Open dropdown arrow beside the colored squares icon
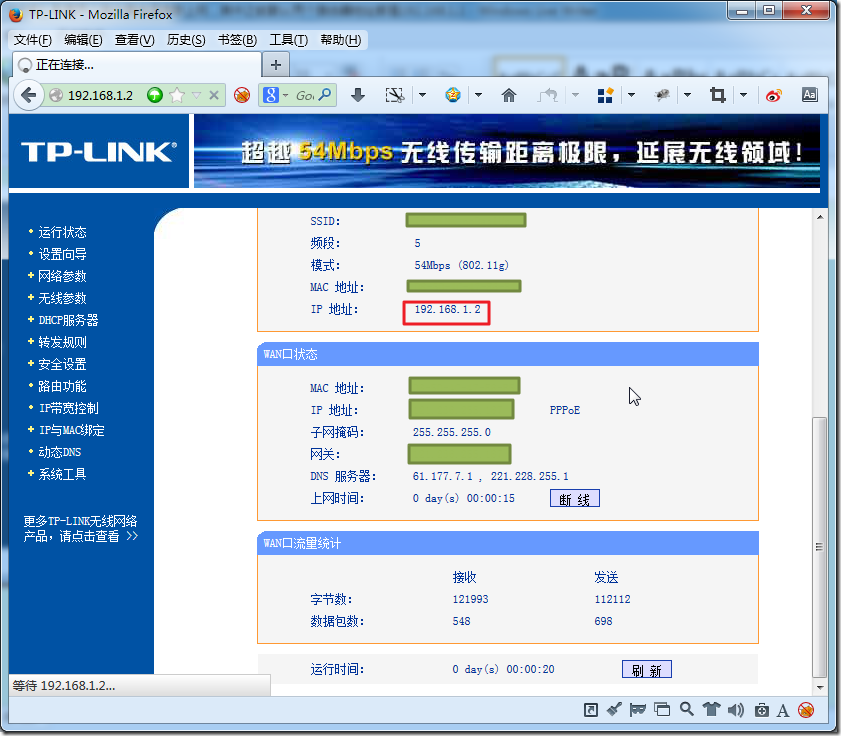Screen dimensions: 841x736 point(631,95)
